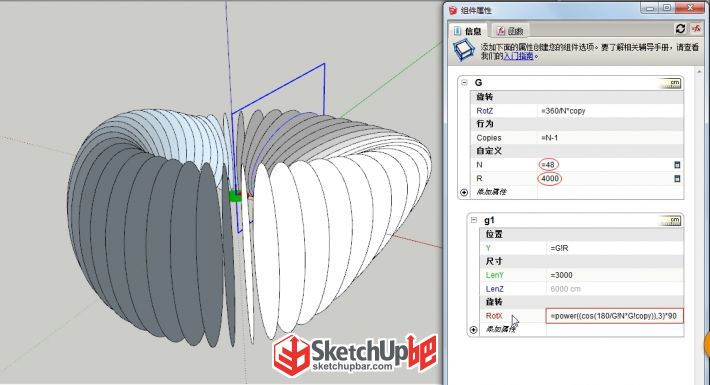Open details icon beside the N attribute
This screenshot has height=385, width=710.
point(677,165)
